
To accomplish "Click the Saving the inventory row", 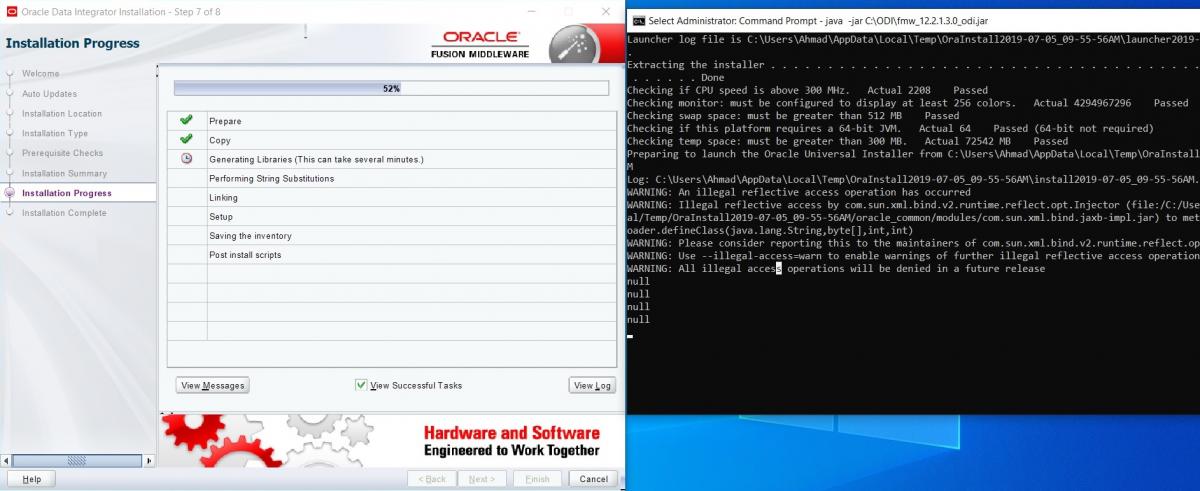I will [x=391, y=235].
